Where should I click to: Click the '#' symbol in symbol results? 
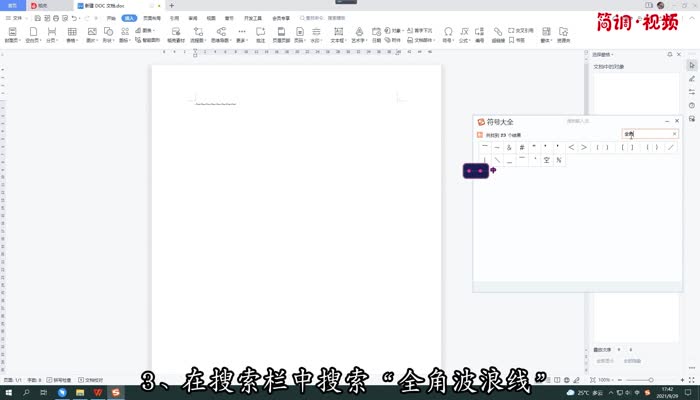(521, 147)
